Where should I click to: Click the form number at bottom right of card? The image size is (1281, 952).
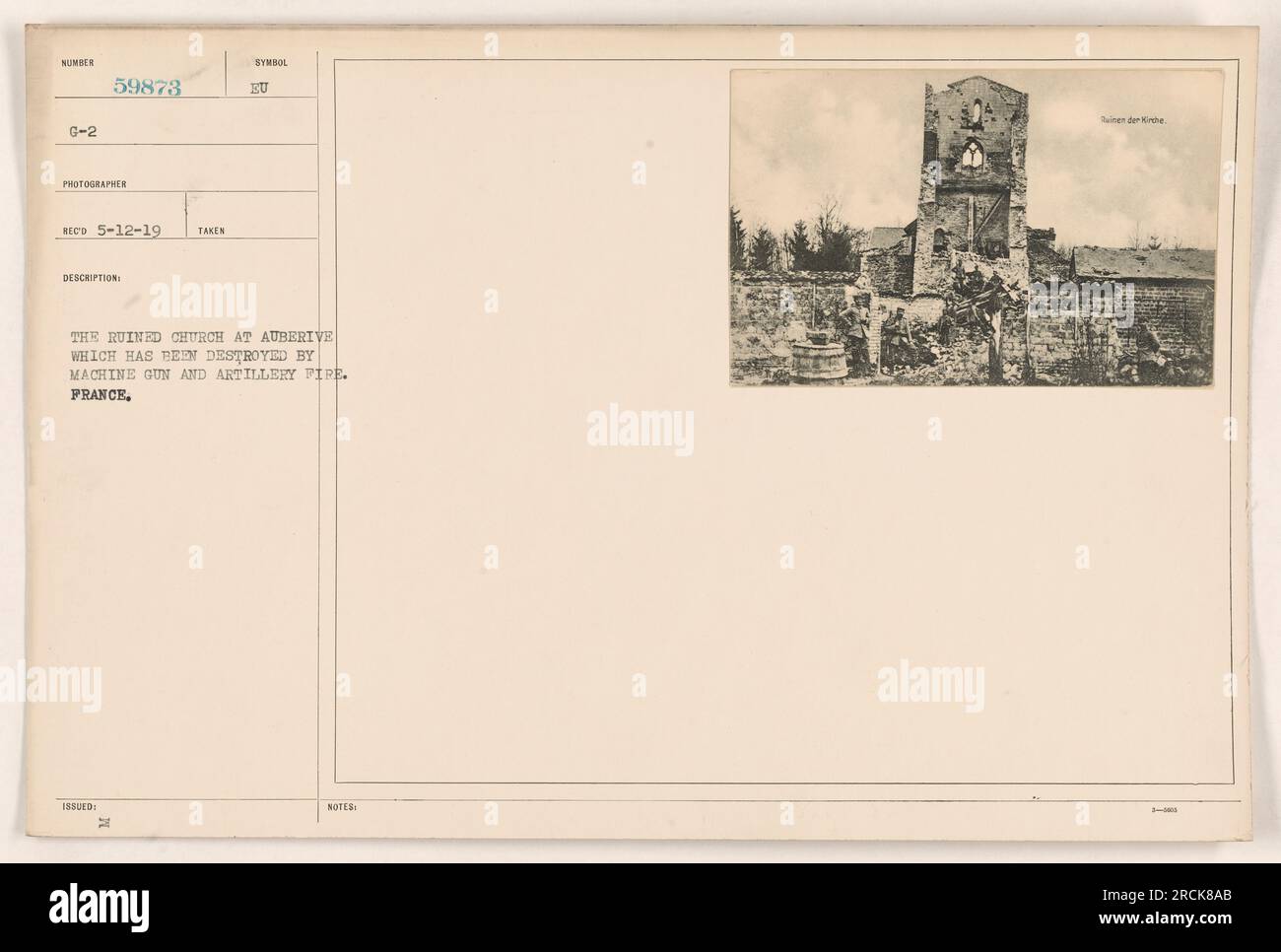coord(1193,806)
